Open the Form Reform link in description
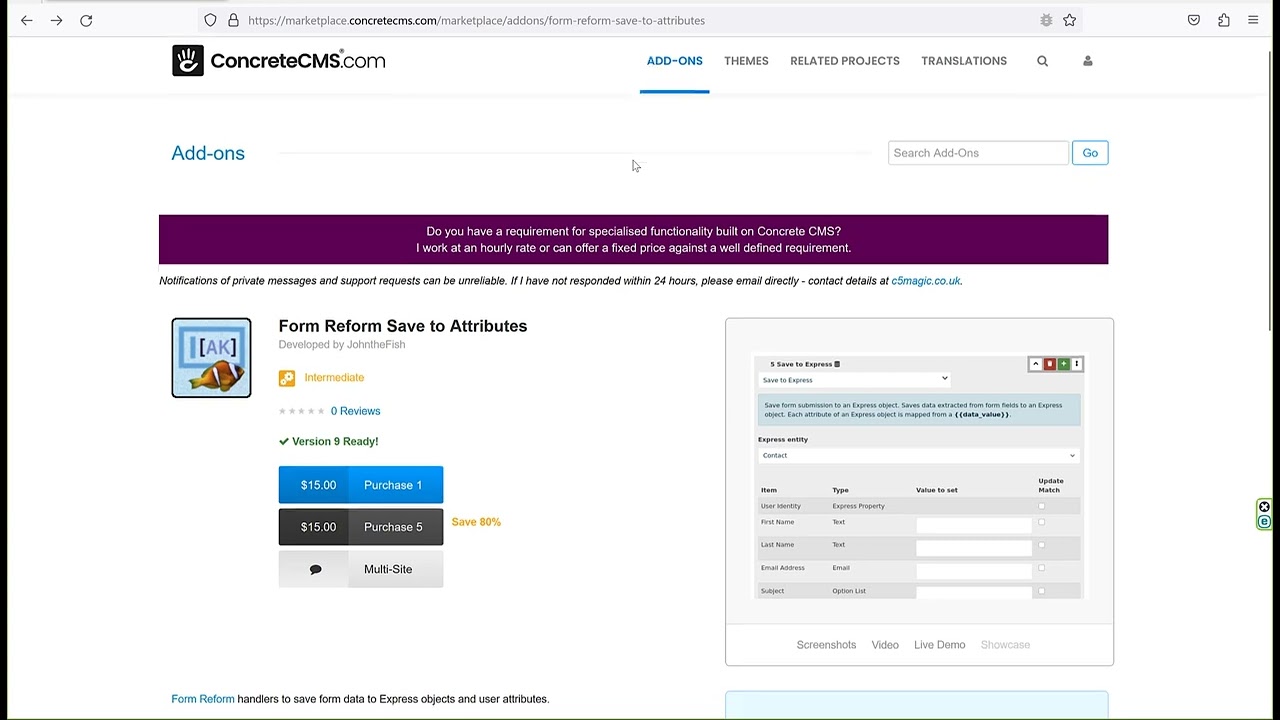 pyautogui.click(x=203, y=699)
